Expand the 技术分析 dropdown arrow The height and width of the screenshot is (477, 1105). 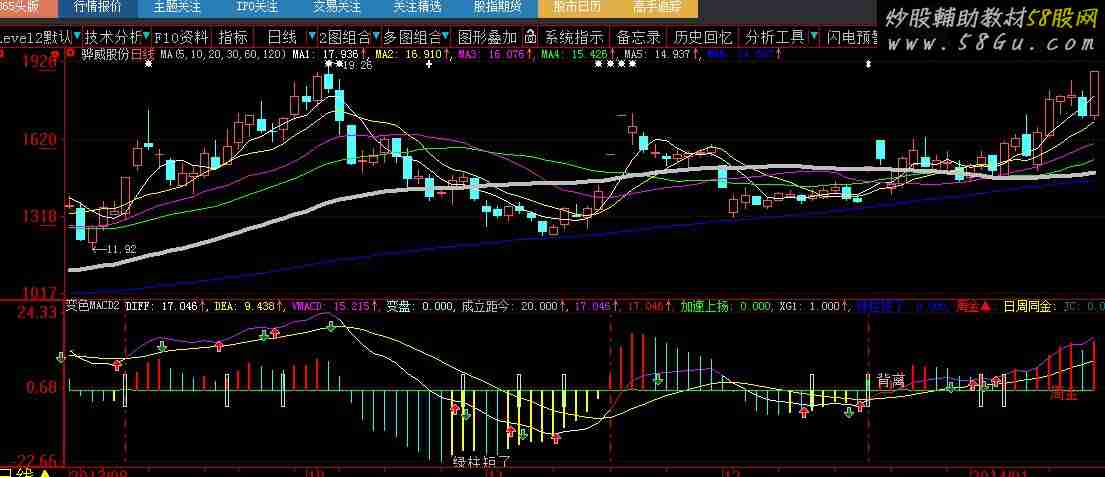pos(146,35)
